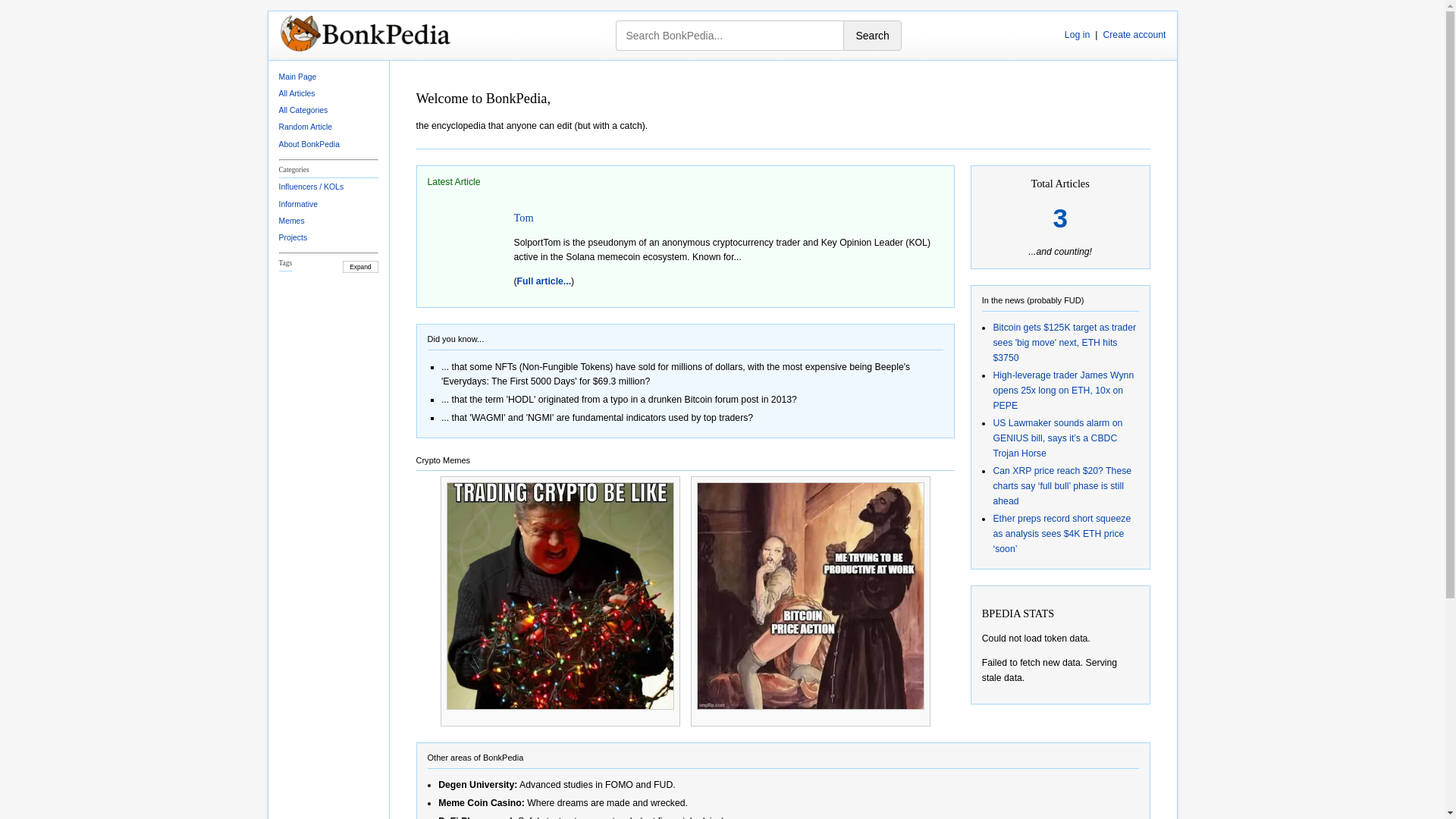Click 'Total Articles' heading
The image size is (1456, 819).
pos(1060,184)
